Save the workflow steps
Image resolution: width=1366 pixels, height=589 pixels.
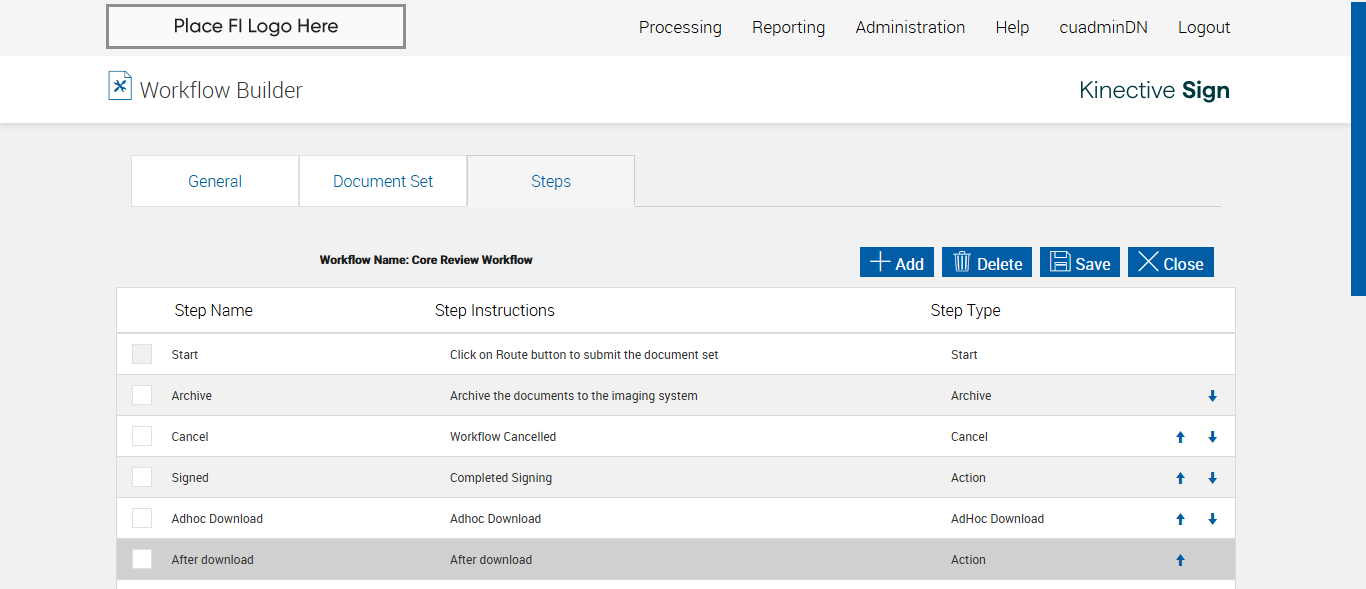[x=1079, y=262]
